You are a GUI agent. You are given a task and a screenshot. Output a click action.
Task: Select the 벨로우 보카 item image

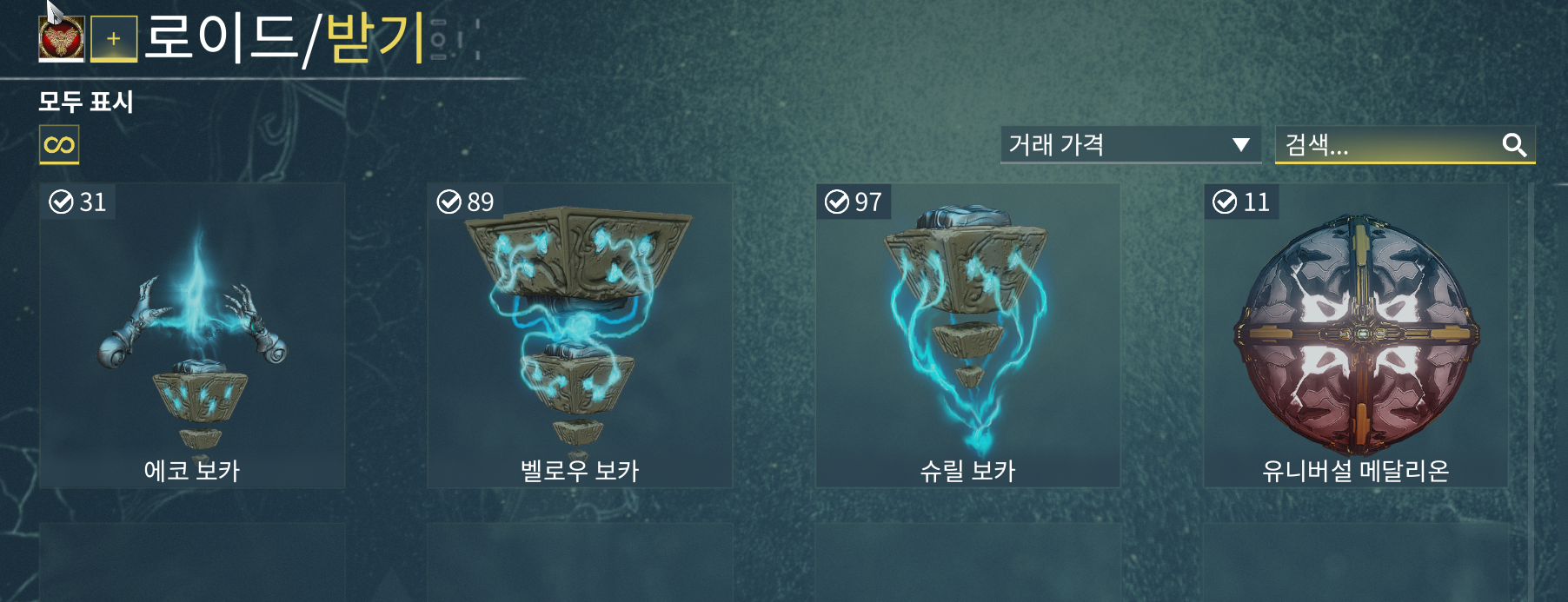pyautogui.click(x=579, y=326)
